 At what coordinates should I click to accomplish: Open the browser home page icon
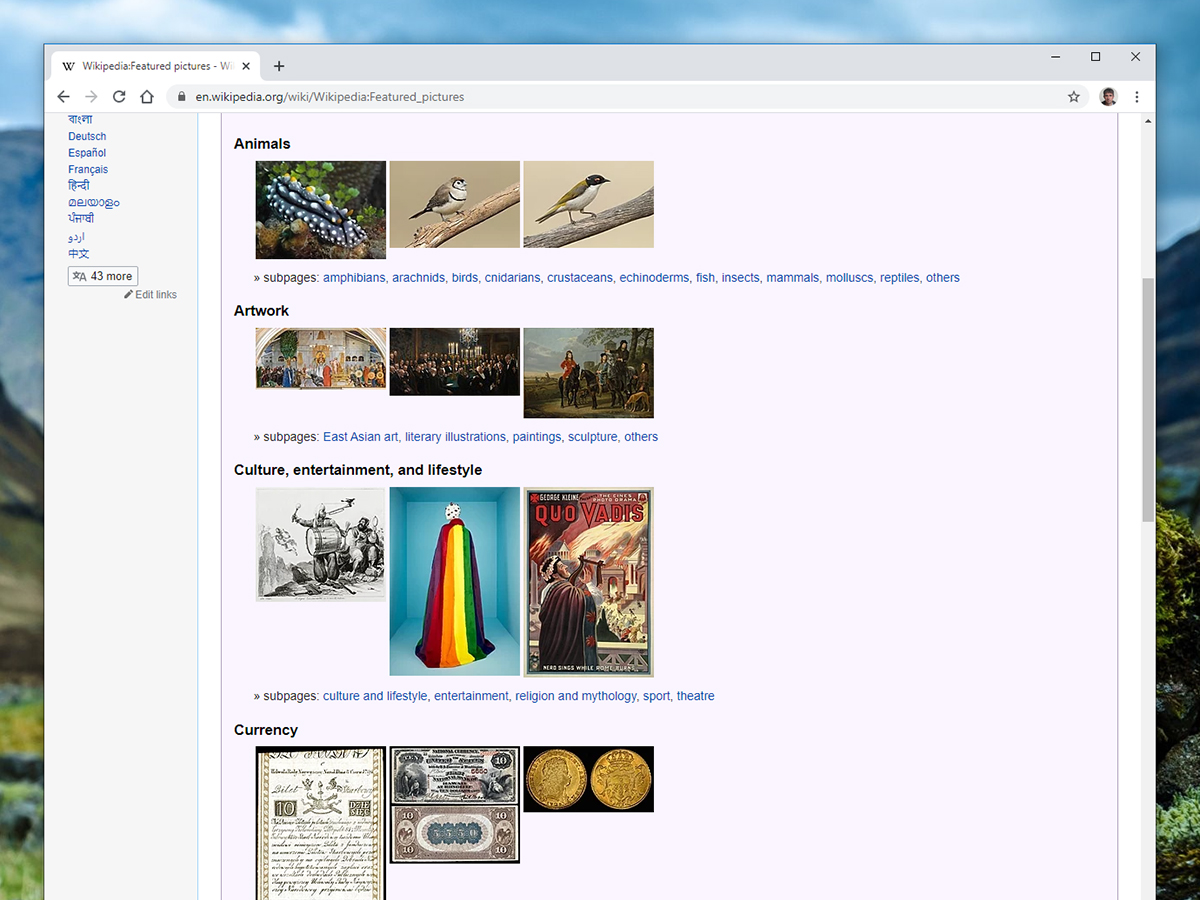pyautogui.click(x=146, y=96)
